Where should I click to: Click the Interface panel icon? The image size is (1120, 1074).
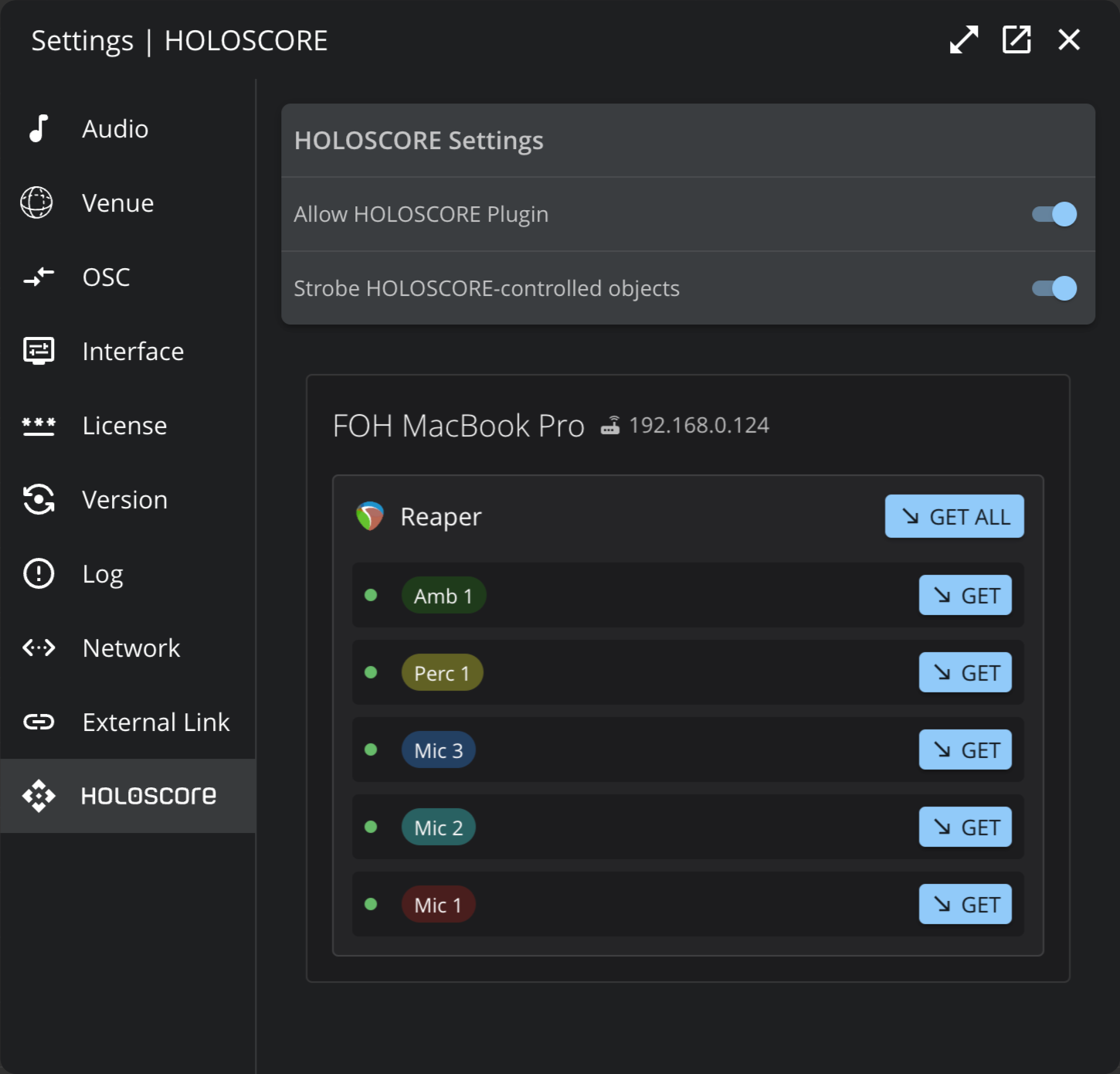point(39,351)
